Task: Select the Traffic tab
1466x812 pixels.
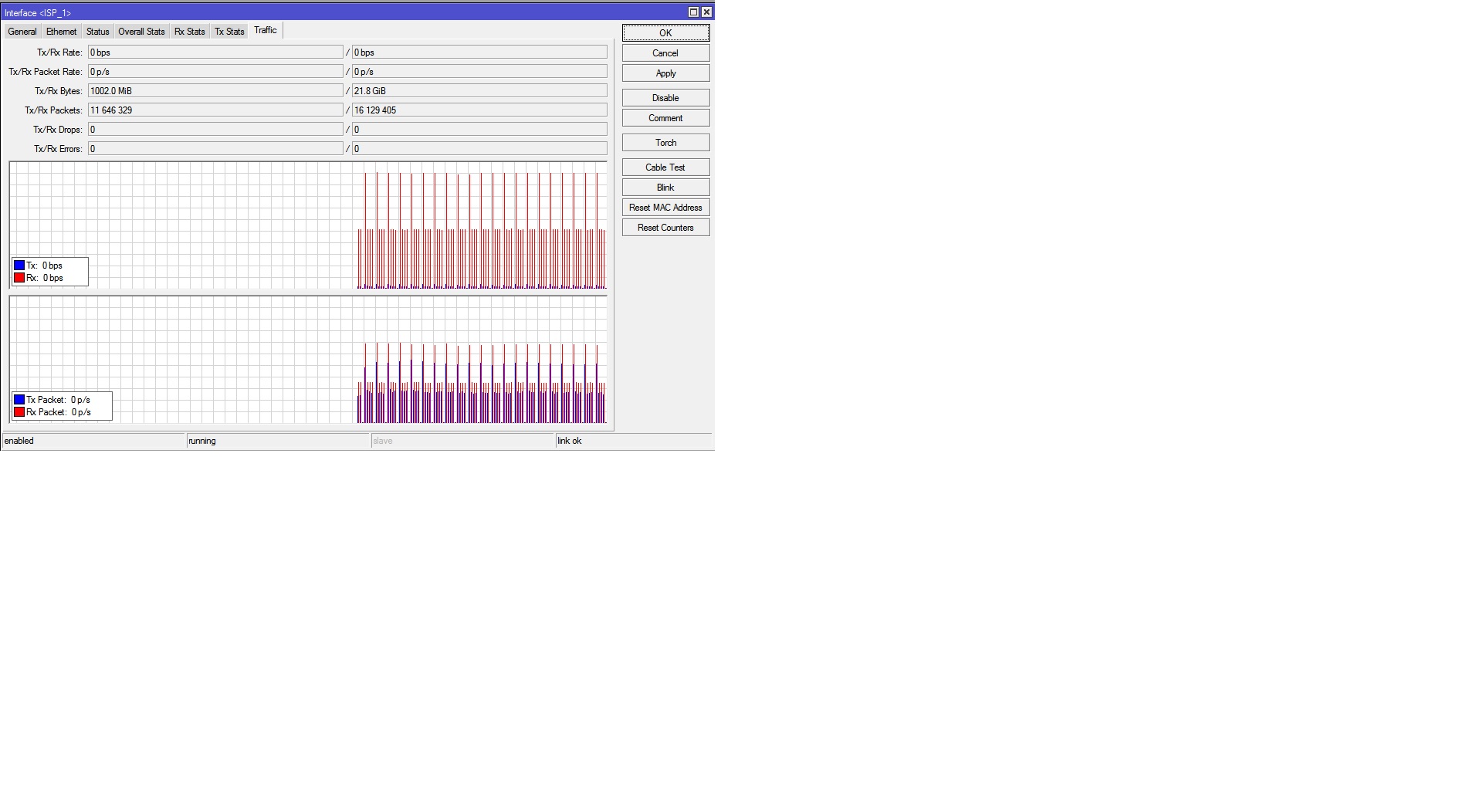Action: pos(265,30)
